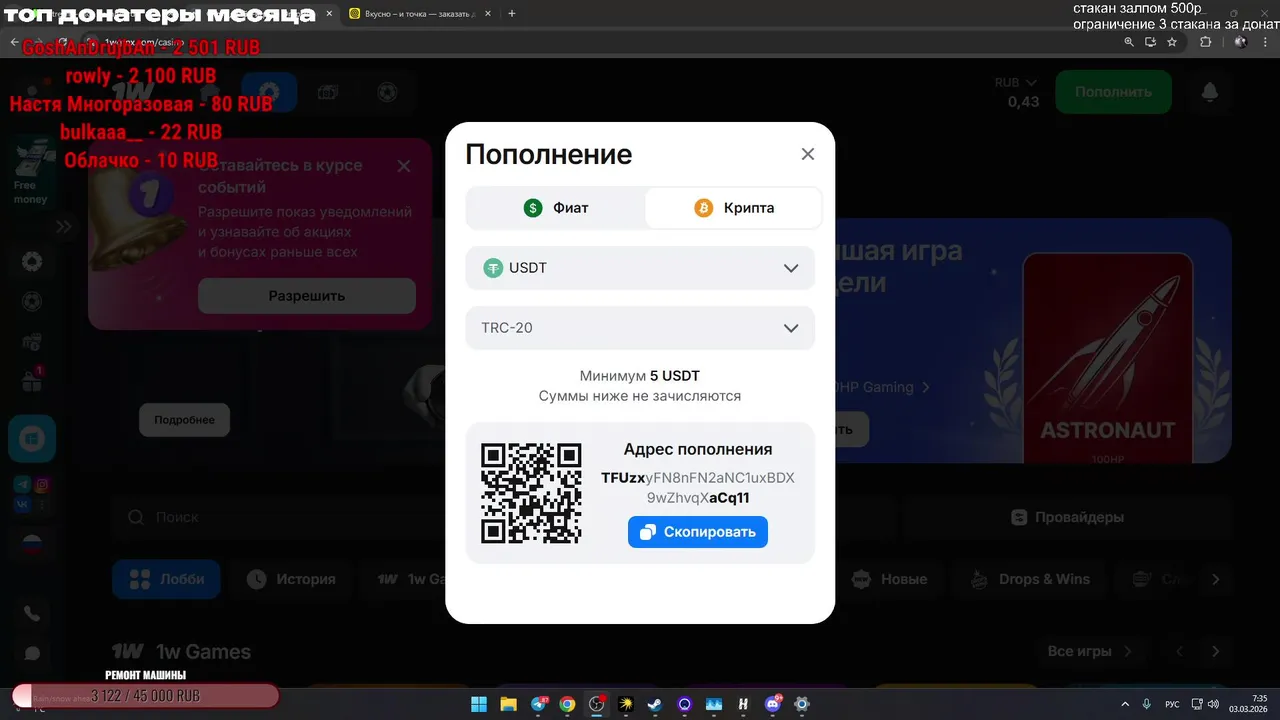Select the Drops & Wins category tab
1280x720 pixels.
click(x=1029, y=579)
